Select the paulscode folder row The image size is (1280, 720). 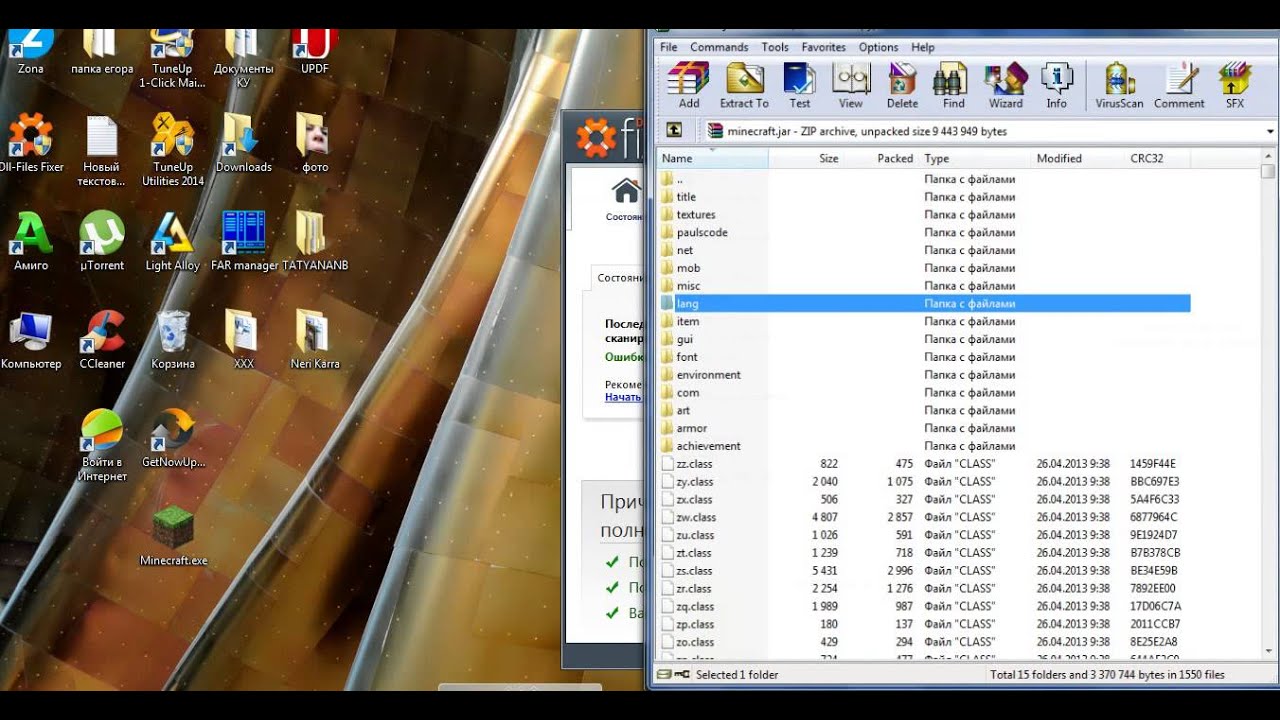coord(924,232)
